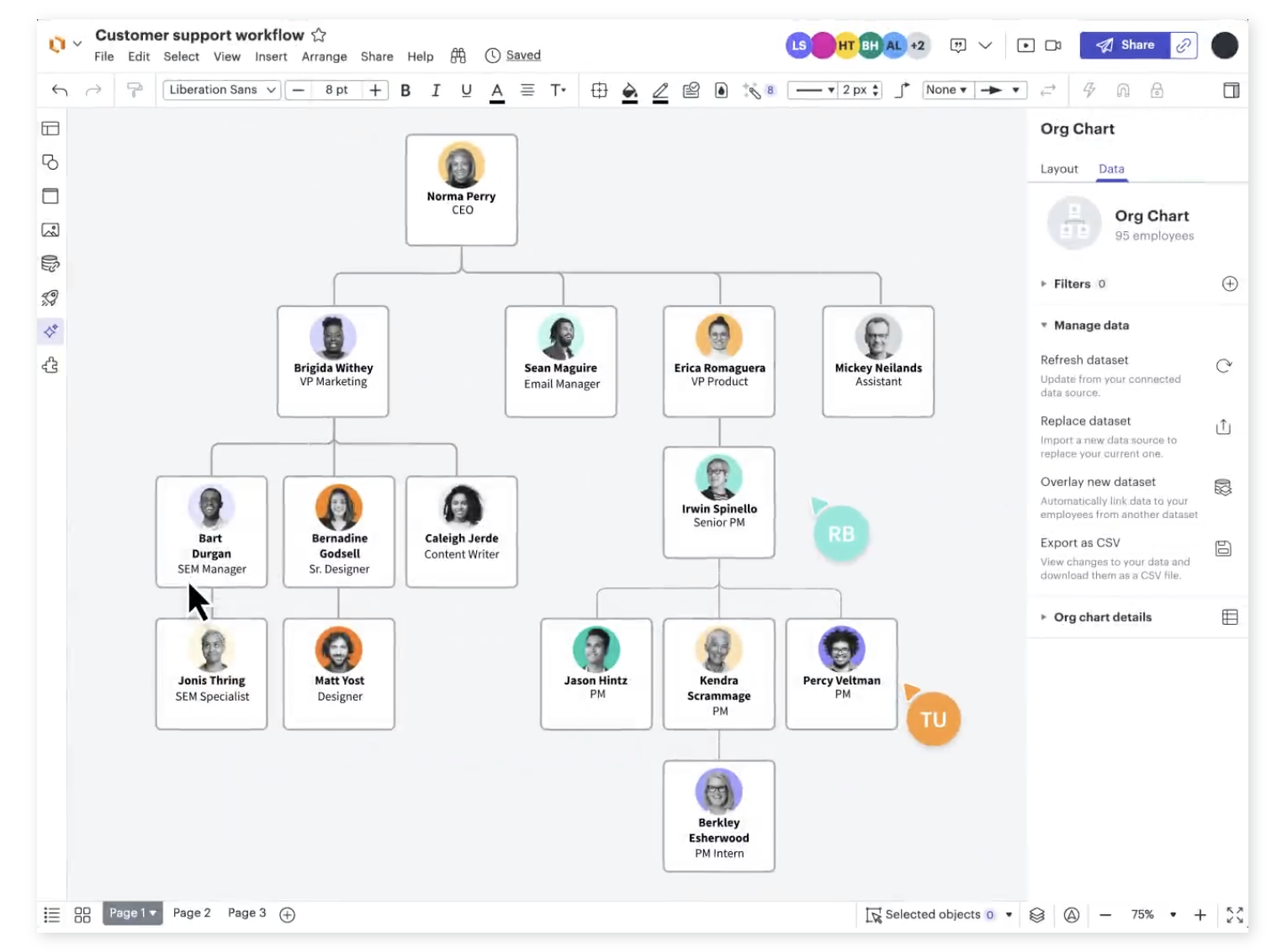The height and width of the screenshot is (952, 1282).
Task: Open the line color pencil
Action: click(x=660, y=91)
